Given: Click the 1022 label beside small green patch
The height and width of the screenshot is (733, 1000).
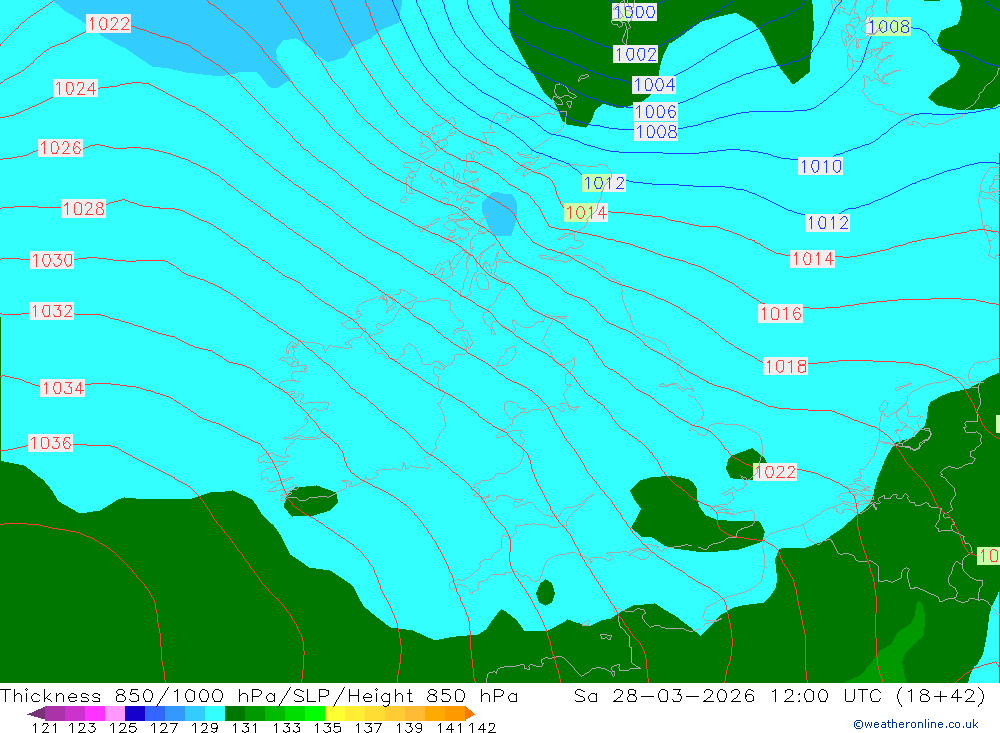Looking at the screenshot, I should tap(775, 472).
